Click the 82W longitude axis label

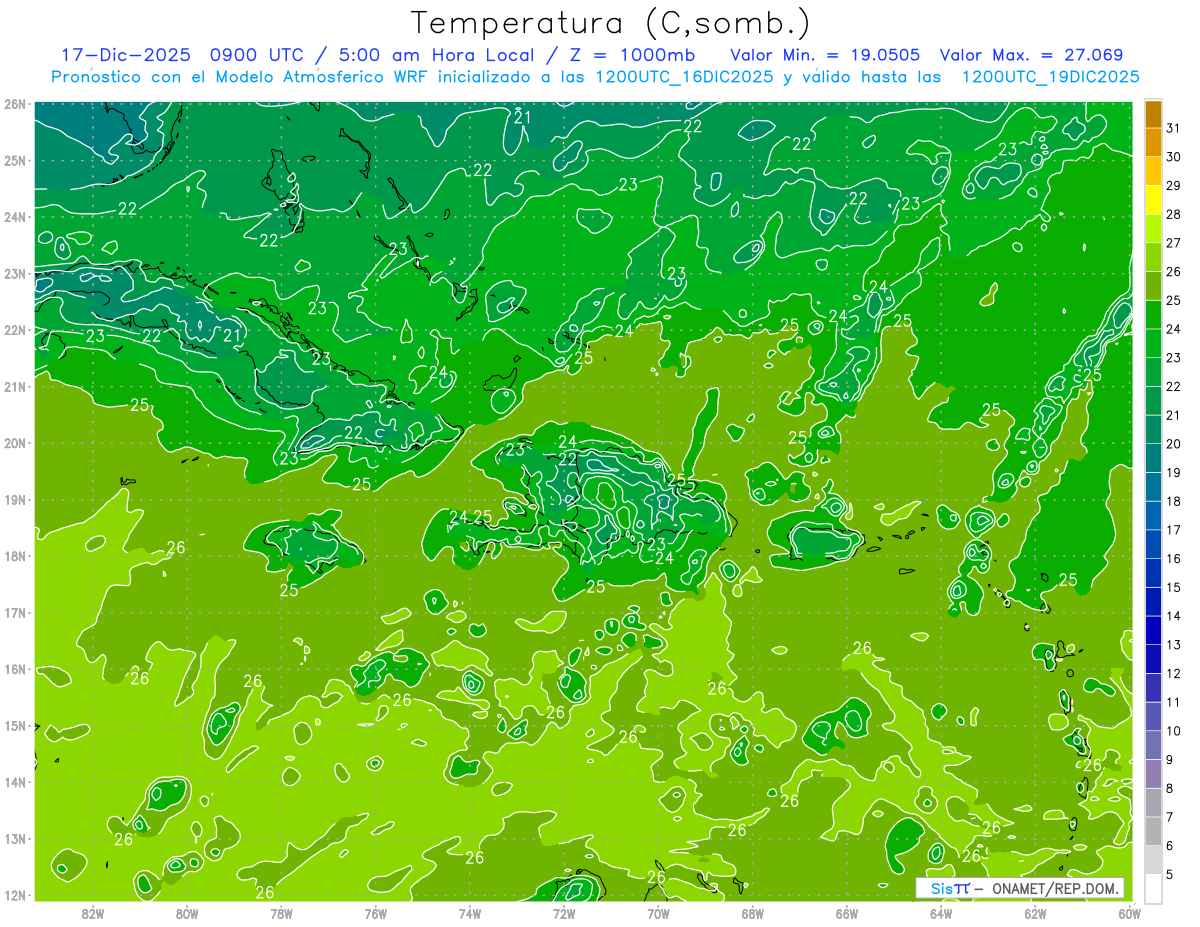pos(93,913)
